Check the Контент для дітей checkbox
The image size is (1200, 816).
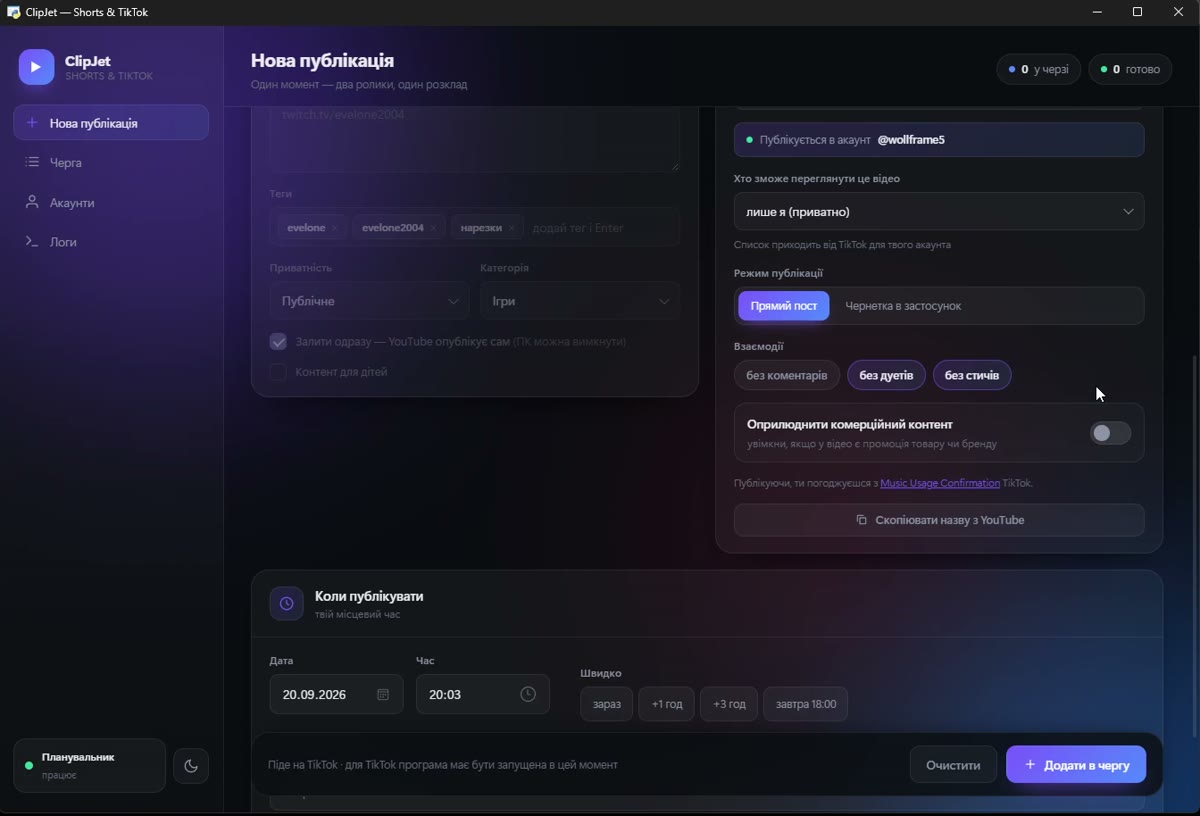[x=278, y=372]
